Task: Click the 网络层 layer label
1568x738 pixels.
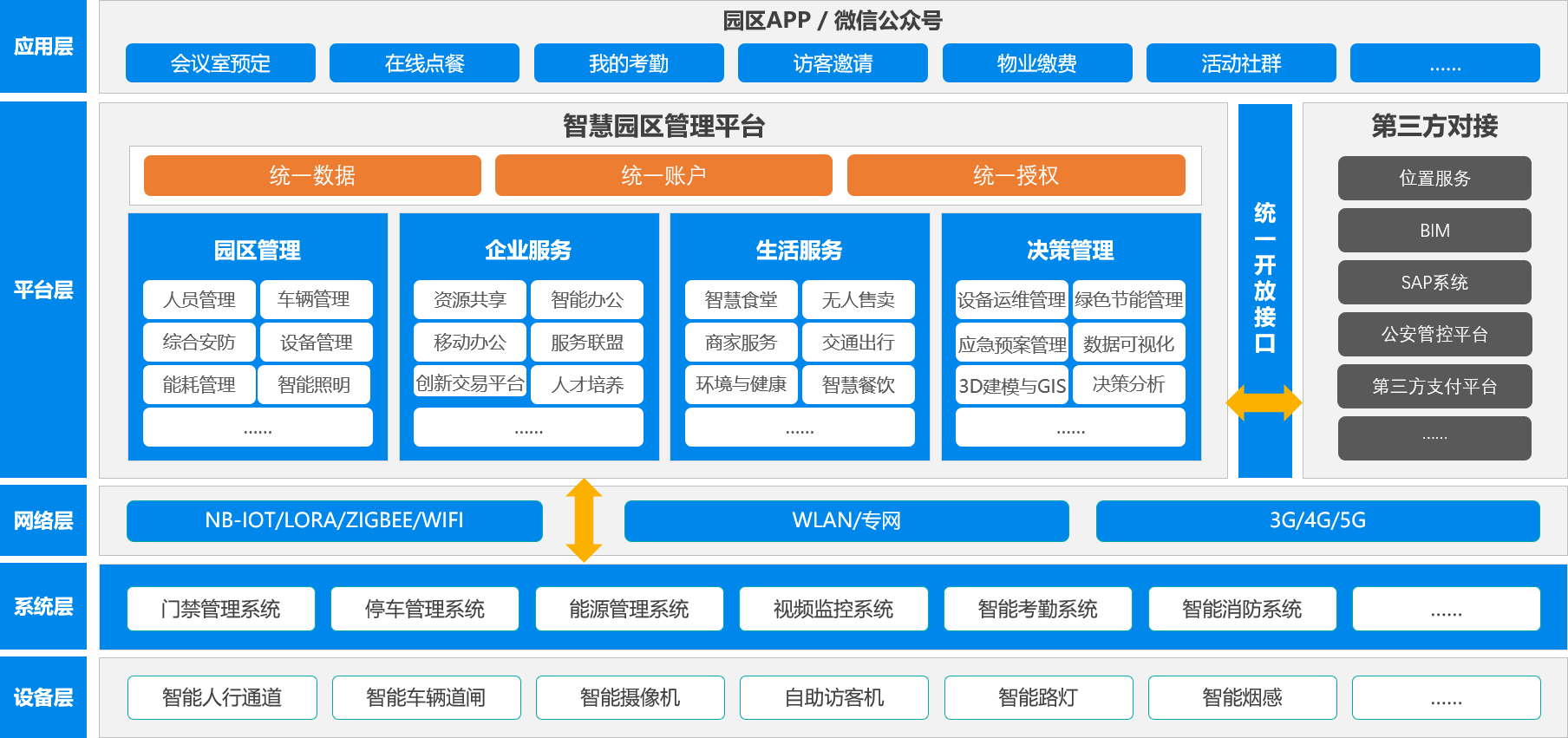Action: (43, 520)
